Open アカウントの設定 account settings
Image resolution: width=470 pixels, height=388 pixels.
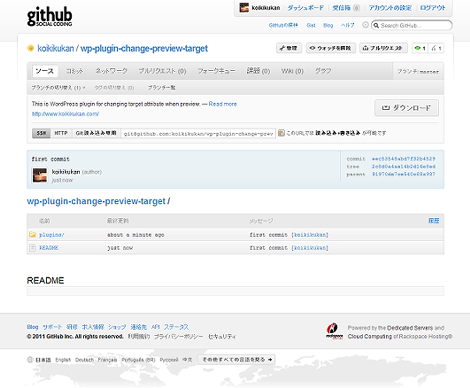[390, 8]
